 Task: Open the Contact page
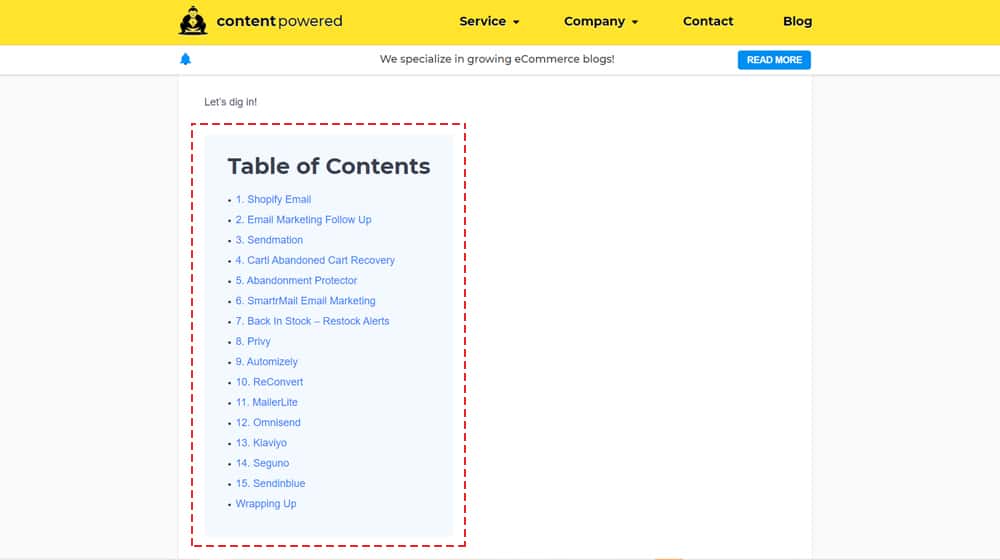coord(708,21)
